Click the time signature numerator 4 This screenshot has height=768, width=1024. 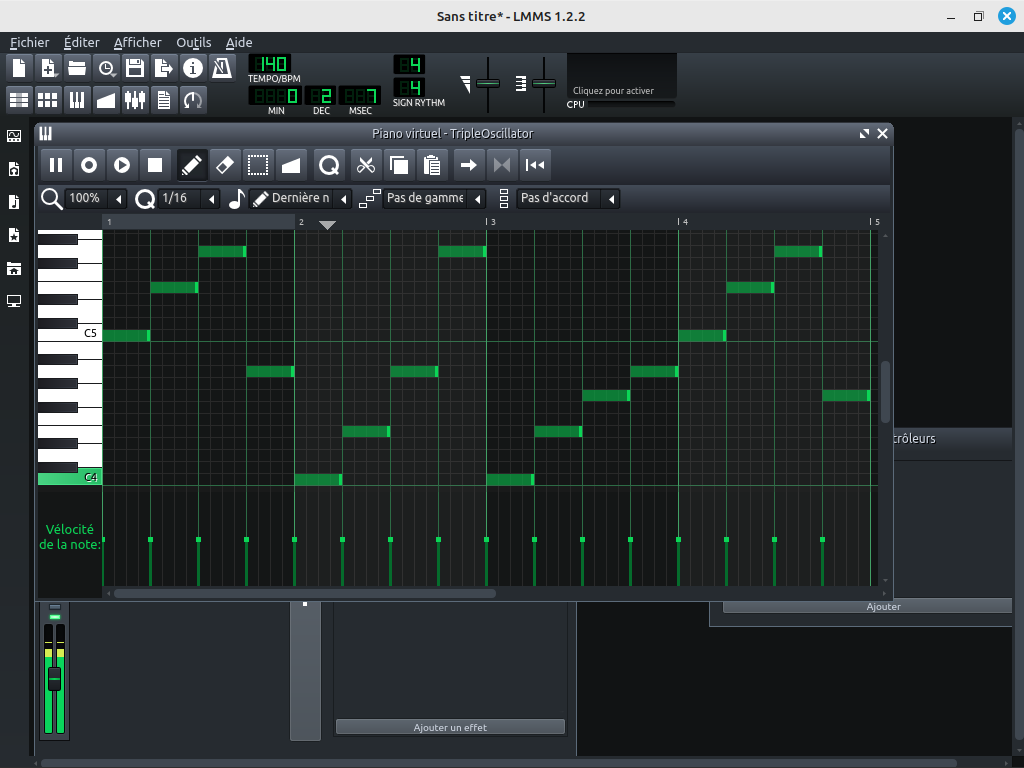(409, 64)
